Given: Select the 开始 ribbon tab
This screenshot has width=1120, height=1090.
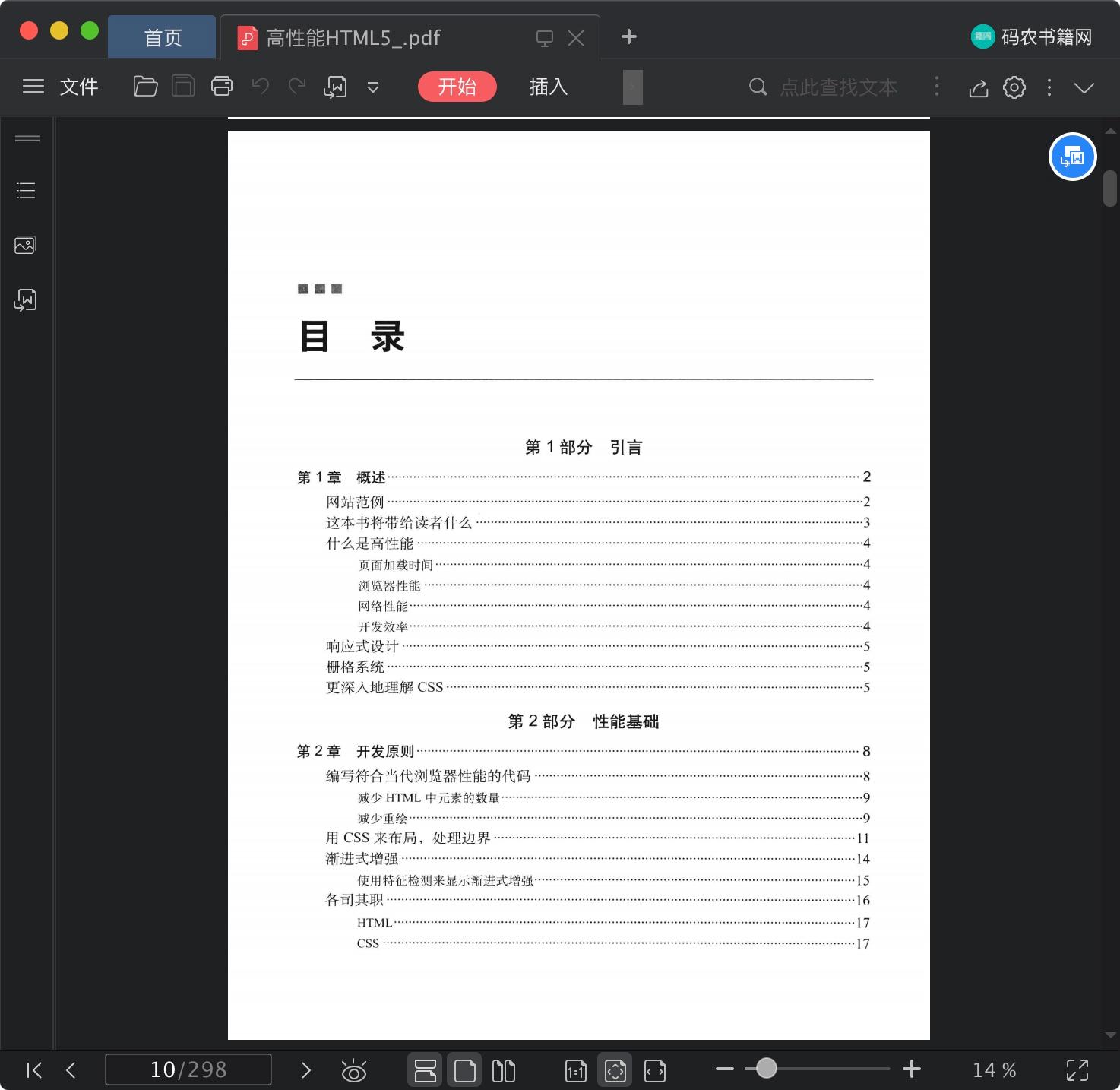Looking at the screenshot, I should coord(457,87).
